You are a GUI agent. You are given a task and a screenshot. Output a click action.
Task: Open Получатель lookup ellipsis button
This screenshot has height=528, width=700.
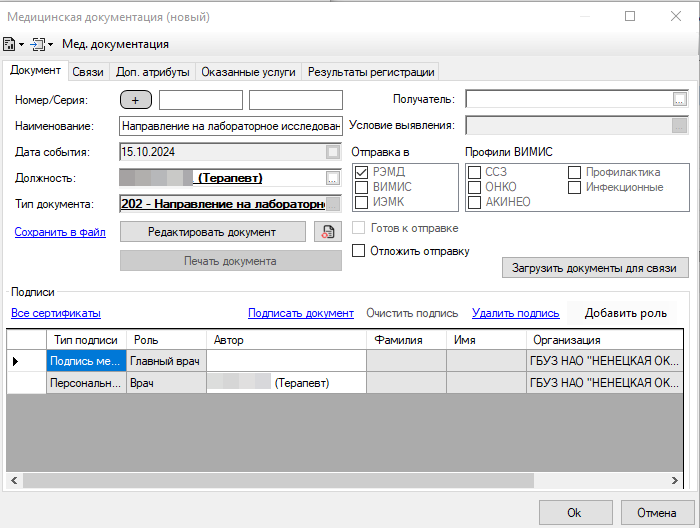click(679, 99)
